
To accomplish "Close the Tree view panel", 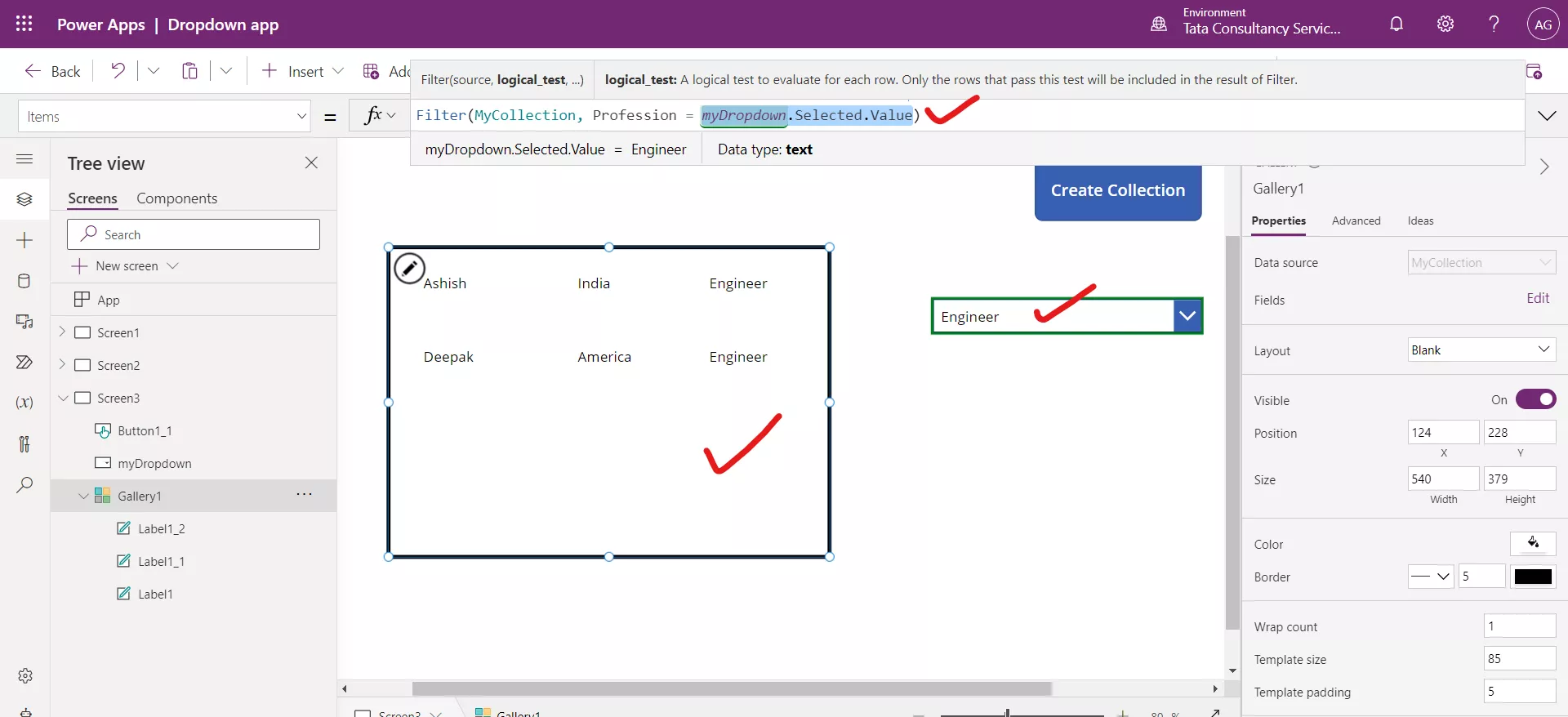I will point(311,163).
